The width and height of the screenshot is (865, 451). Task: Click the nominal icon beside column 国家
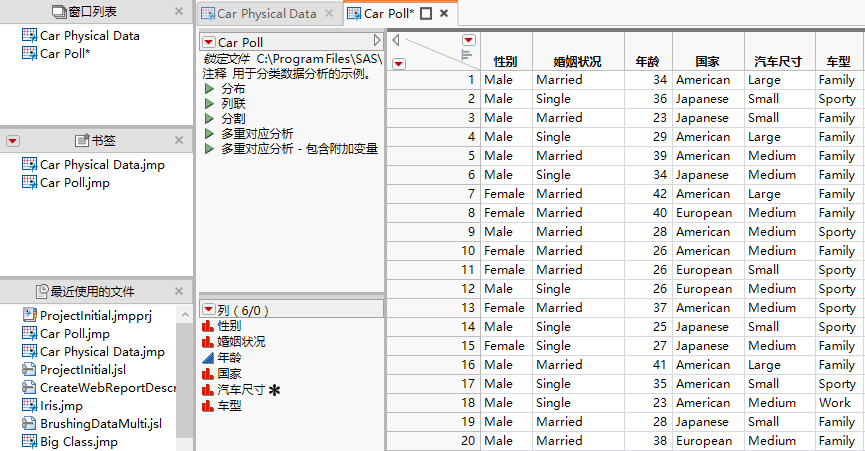(208, 374)
